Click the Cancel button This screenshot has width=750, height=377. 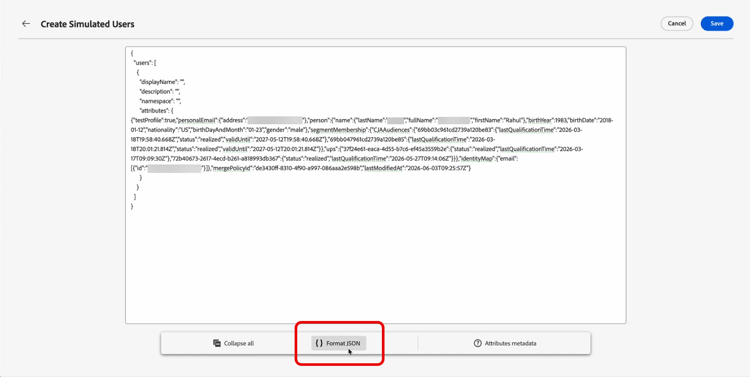[676, 23]
